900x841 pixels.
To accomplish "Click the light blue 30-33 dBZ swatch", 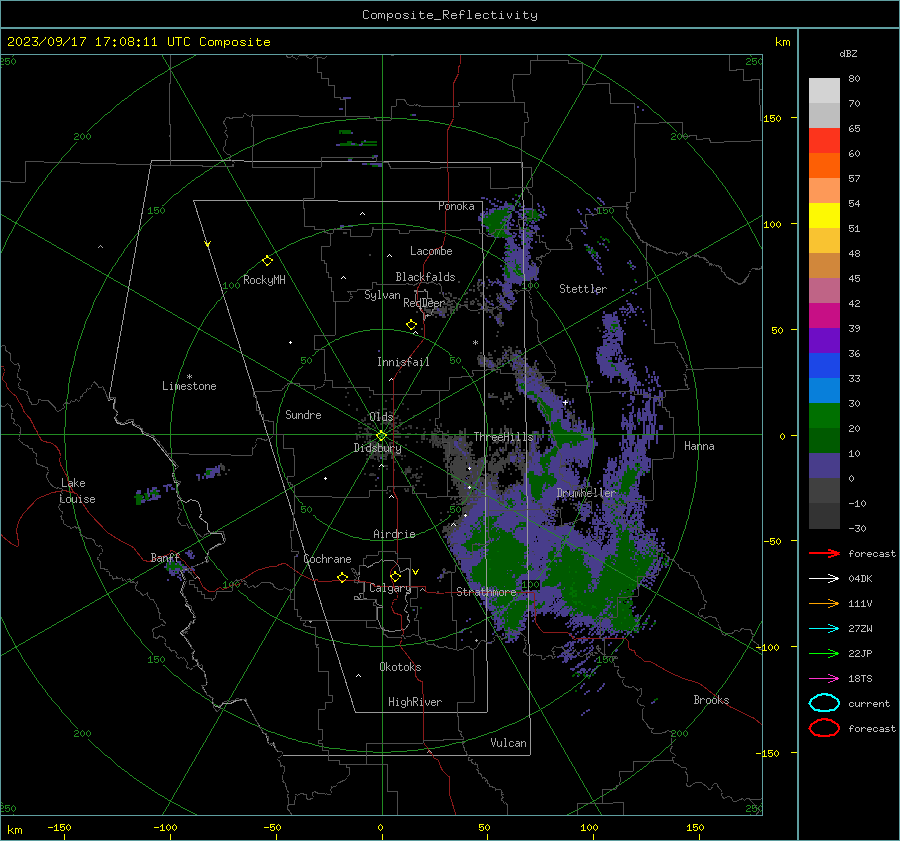I will click(x=824, y=390).
